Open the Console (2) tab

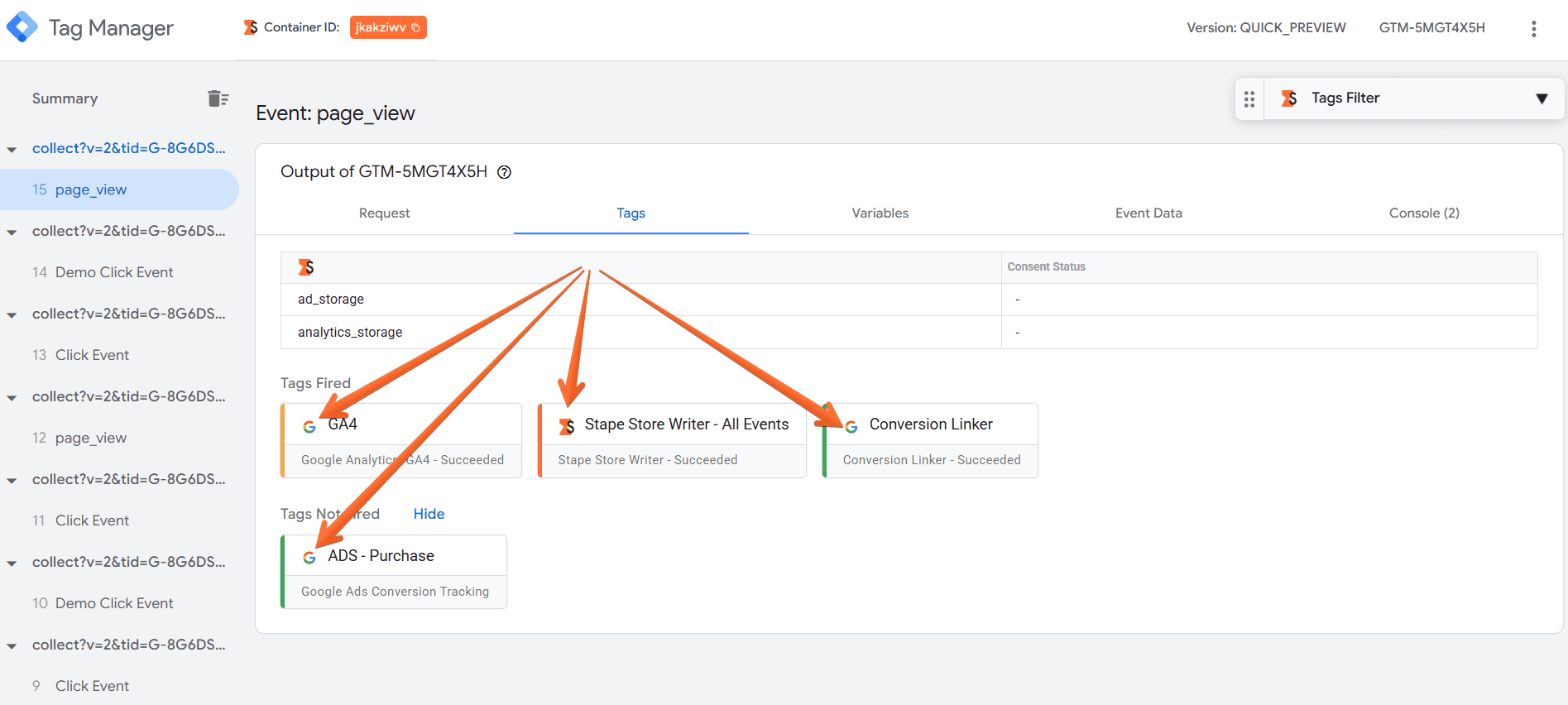1423,213
